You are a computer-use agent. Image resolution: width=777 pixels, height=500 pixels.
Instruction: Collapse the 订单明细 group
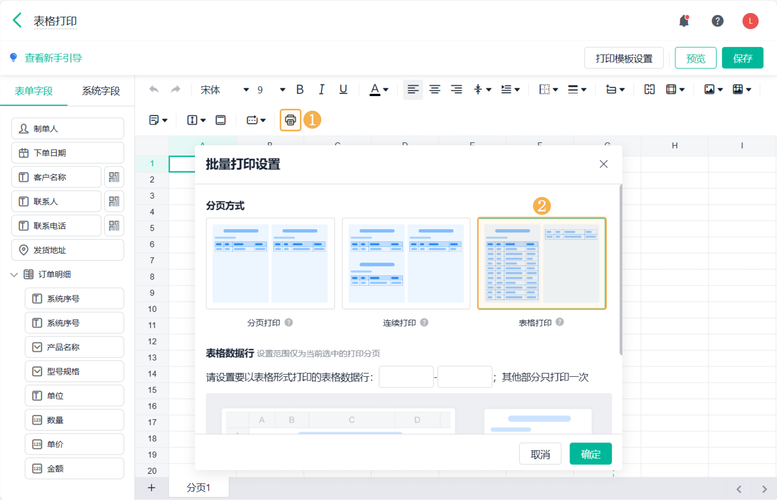click(14, 275)
